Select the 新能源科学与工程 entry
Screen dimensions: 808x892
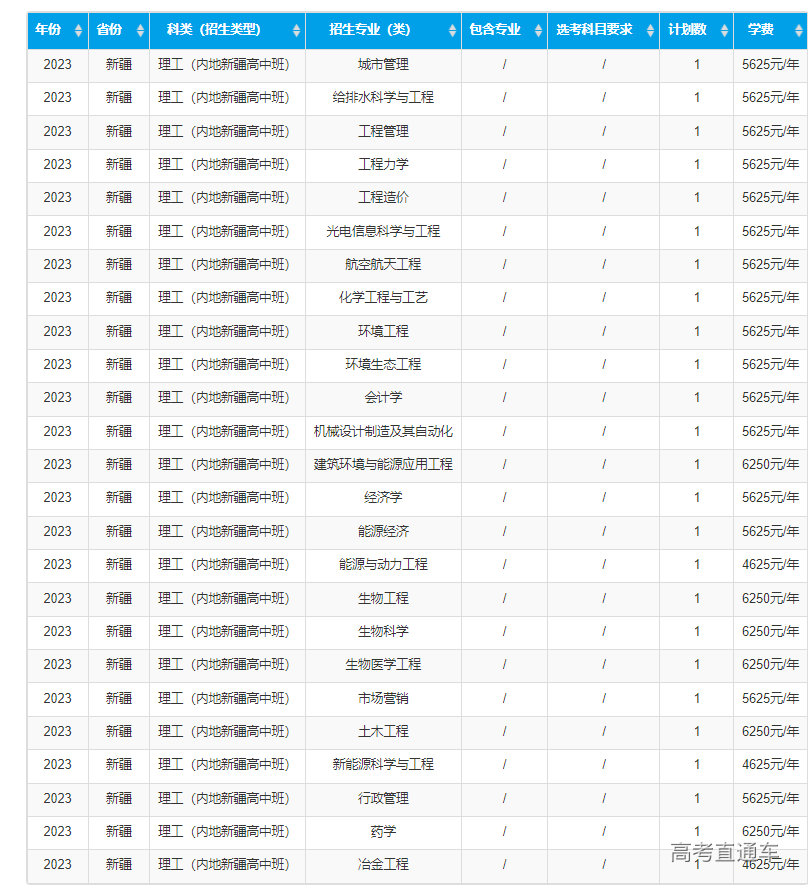pos(383,764)
